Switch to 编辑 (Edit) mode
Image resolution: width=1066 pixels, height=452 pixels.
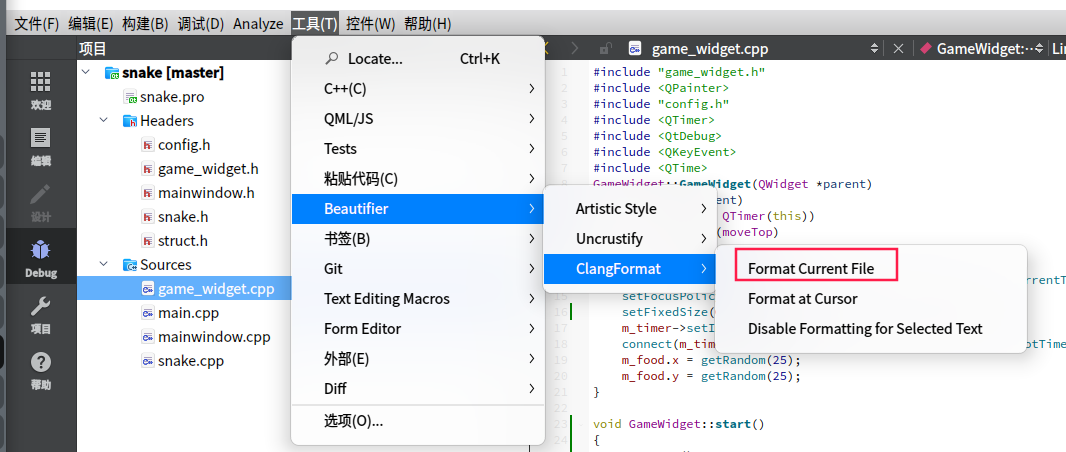tap(41, 147)
